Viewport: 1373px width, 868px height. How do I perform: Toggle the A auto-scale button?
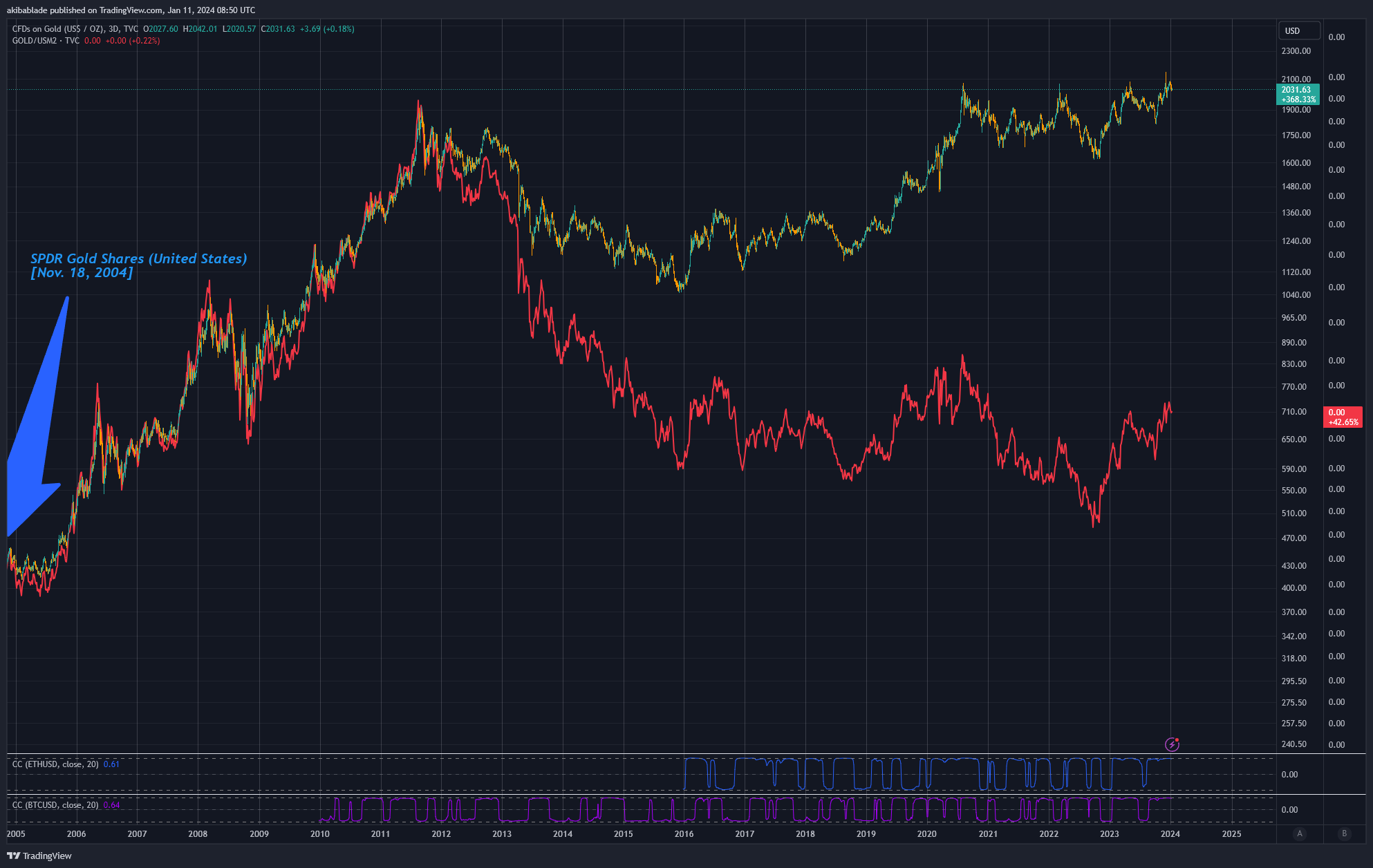[x=1300, y=833]
